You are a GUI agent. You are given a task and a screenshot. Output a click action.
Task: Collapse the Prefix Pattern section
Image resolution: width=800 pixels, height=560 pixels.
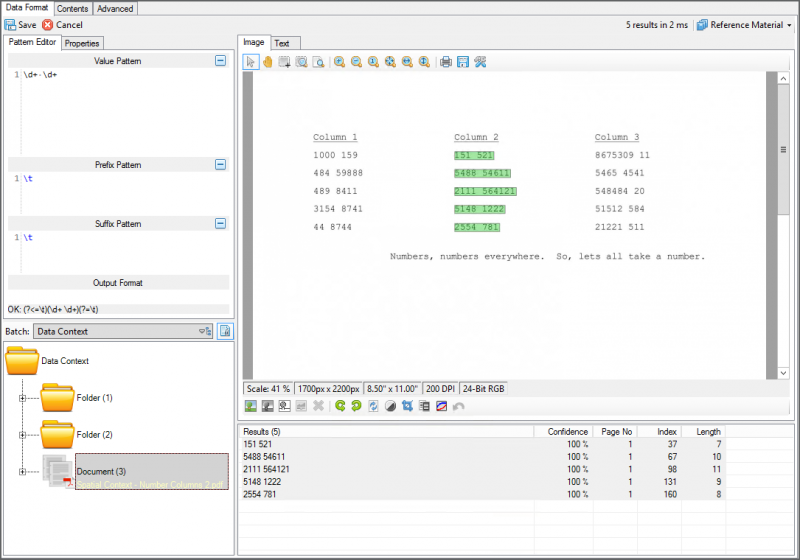point(220,165)
